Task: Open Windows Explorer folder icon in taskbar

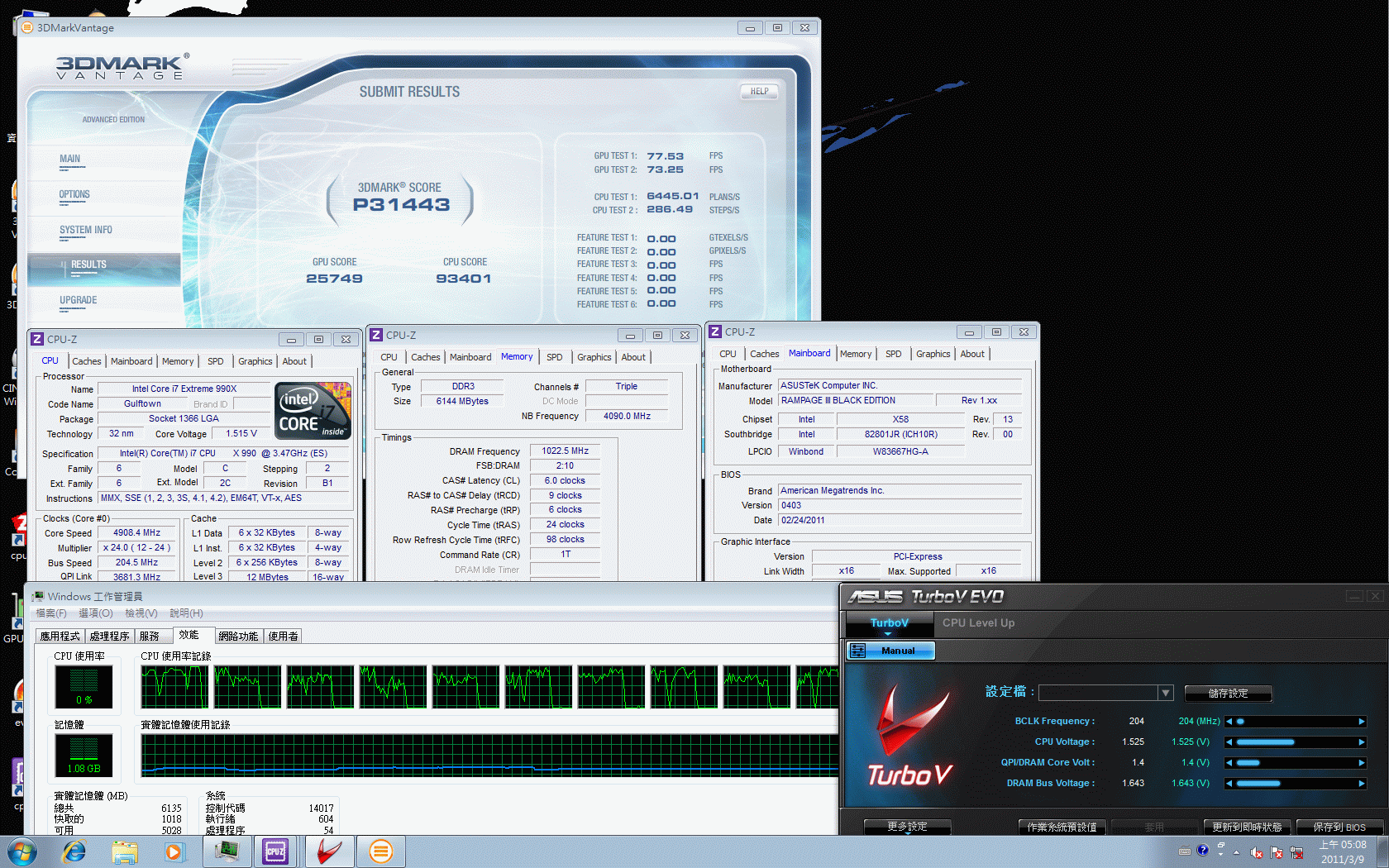Action: click(x=124, y=851)
